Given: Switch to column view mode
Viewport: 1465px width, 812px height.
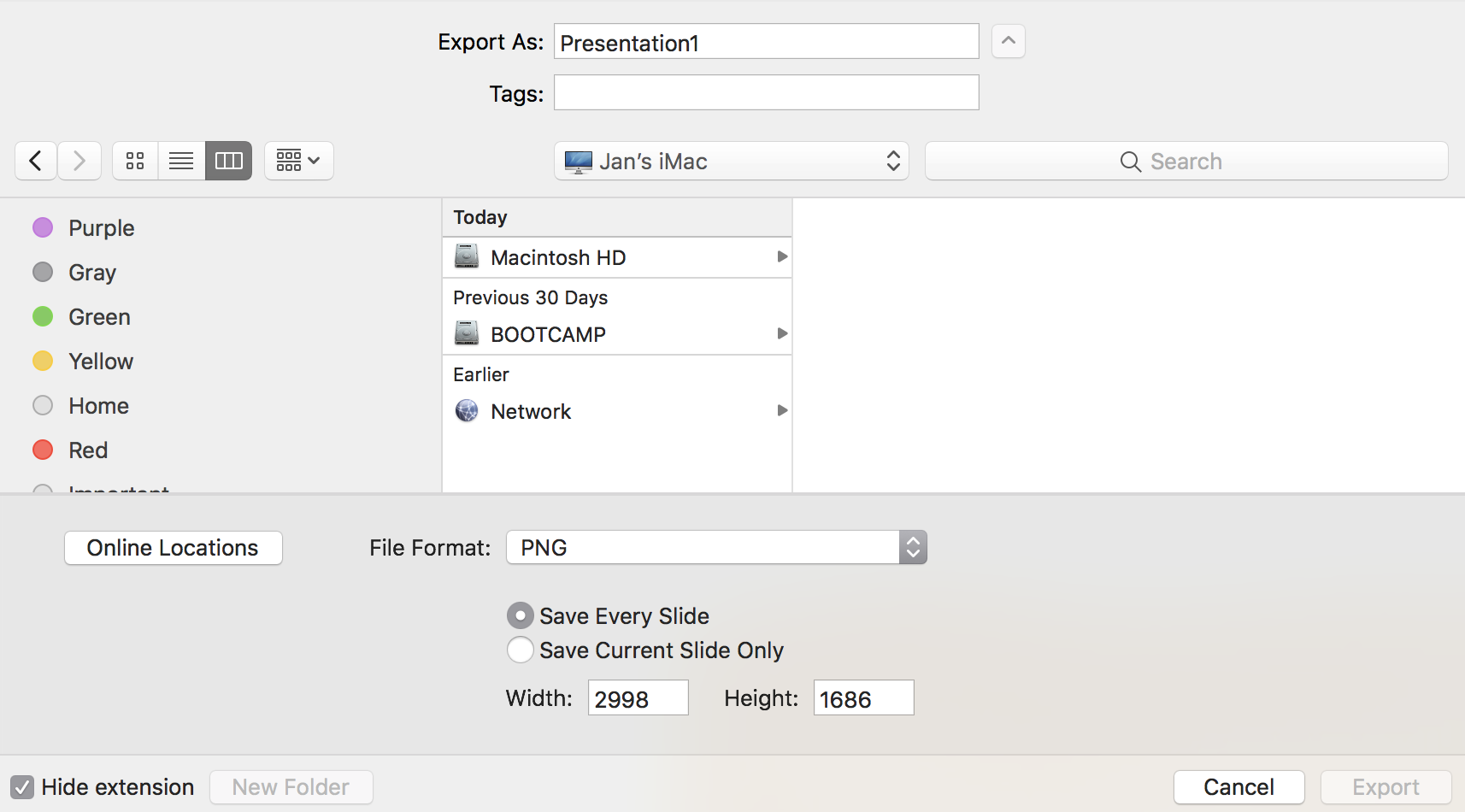Looking at the screenshot, I should (x=227, y=160).
